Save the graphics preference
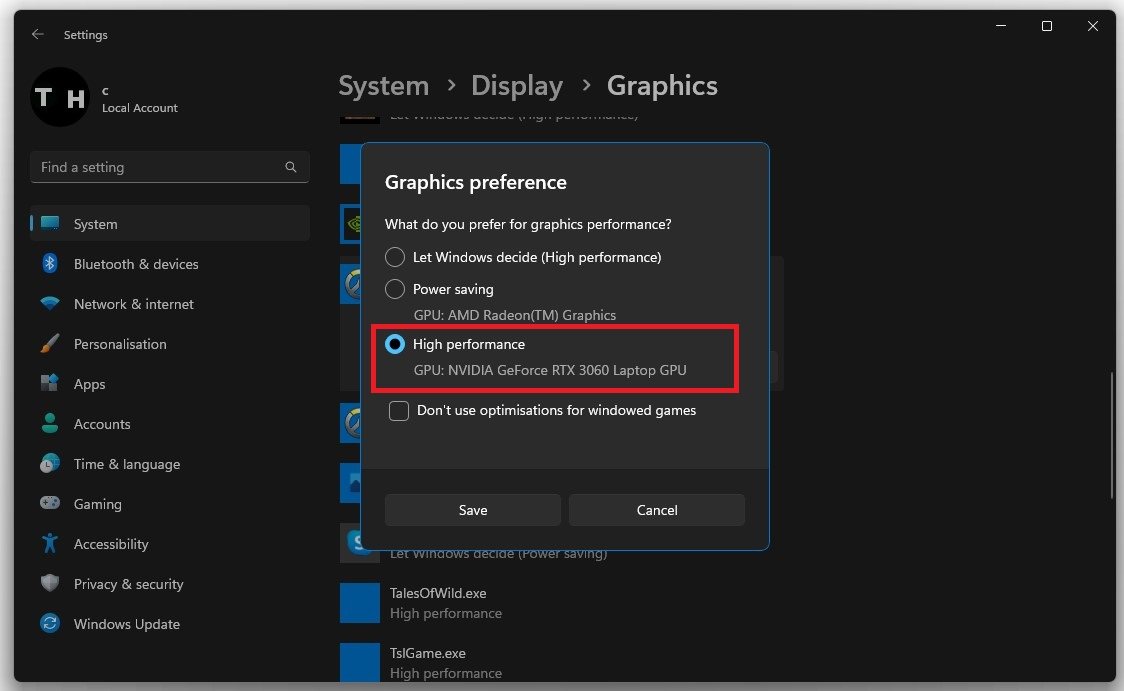This screenshot has width=1124, height=691. click(x=472, y=510)
